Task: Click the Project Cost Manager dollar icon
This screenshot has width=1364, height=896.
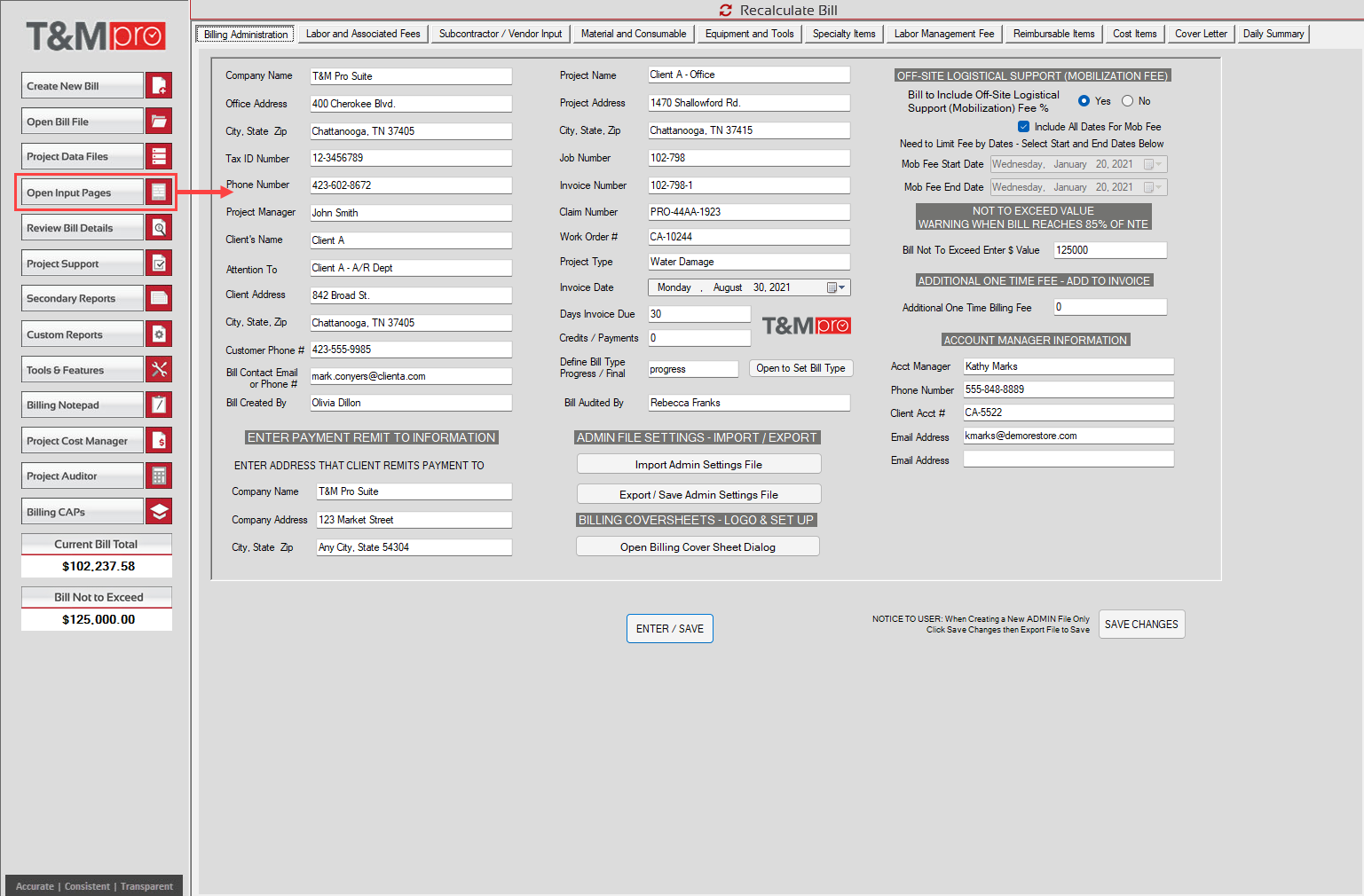Action: pyautogui.click(x=159, y=440)
